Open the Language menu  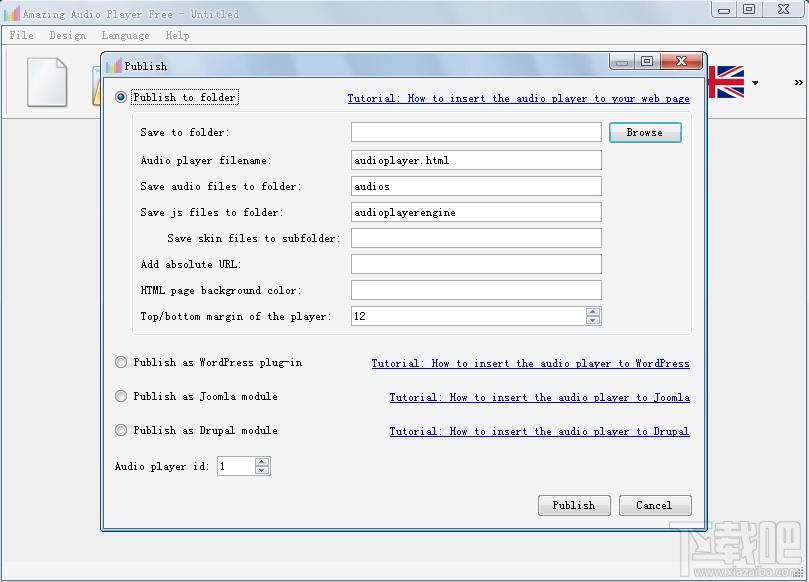(x=125, y=35)
